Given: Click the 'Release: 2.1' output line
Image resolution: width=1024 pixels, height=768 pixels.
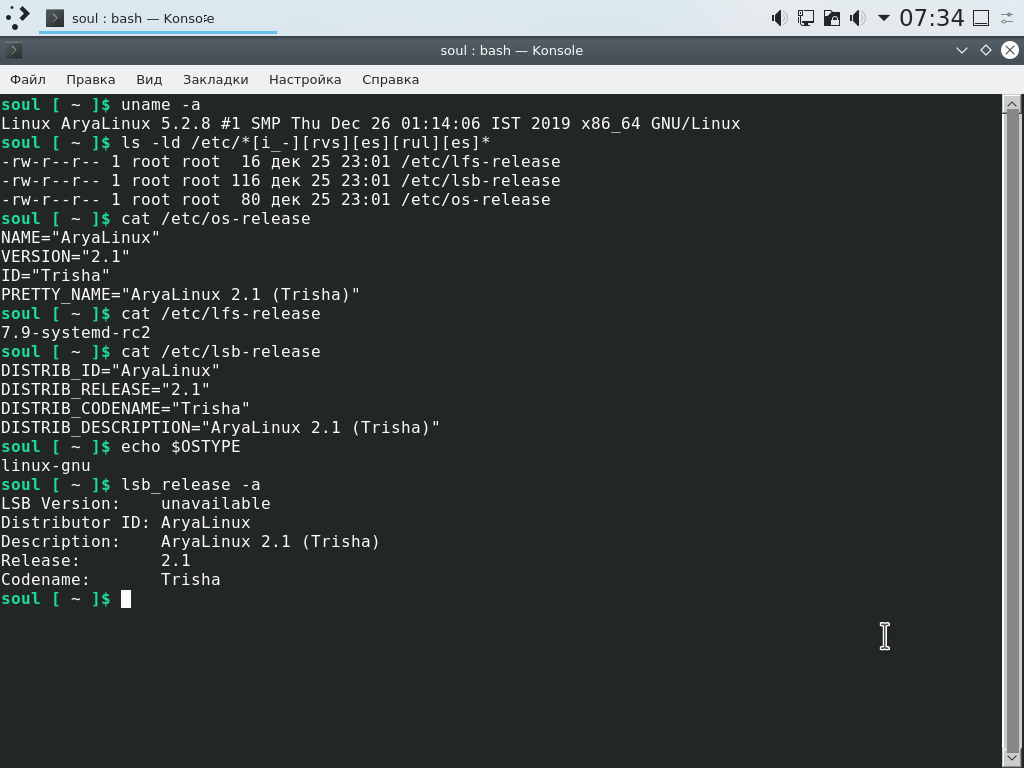Looking at the screenshot, I should pos(95,560).
